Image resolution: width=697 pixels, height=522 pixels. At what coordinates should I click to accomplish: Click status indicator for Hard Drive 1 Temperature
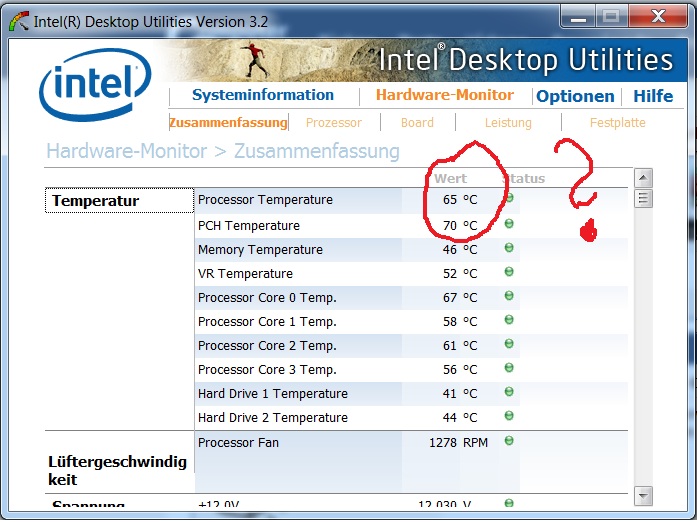coord(509,392)
